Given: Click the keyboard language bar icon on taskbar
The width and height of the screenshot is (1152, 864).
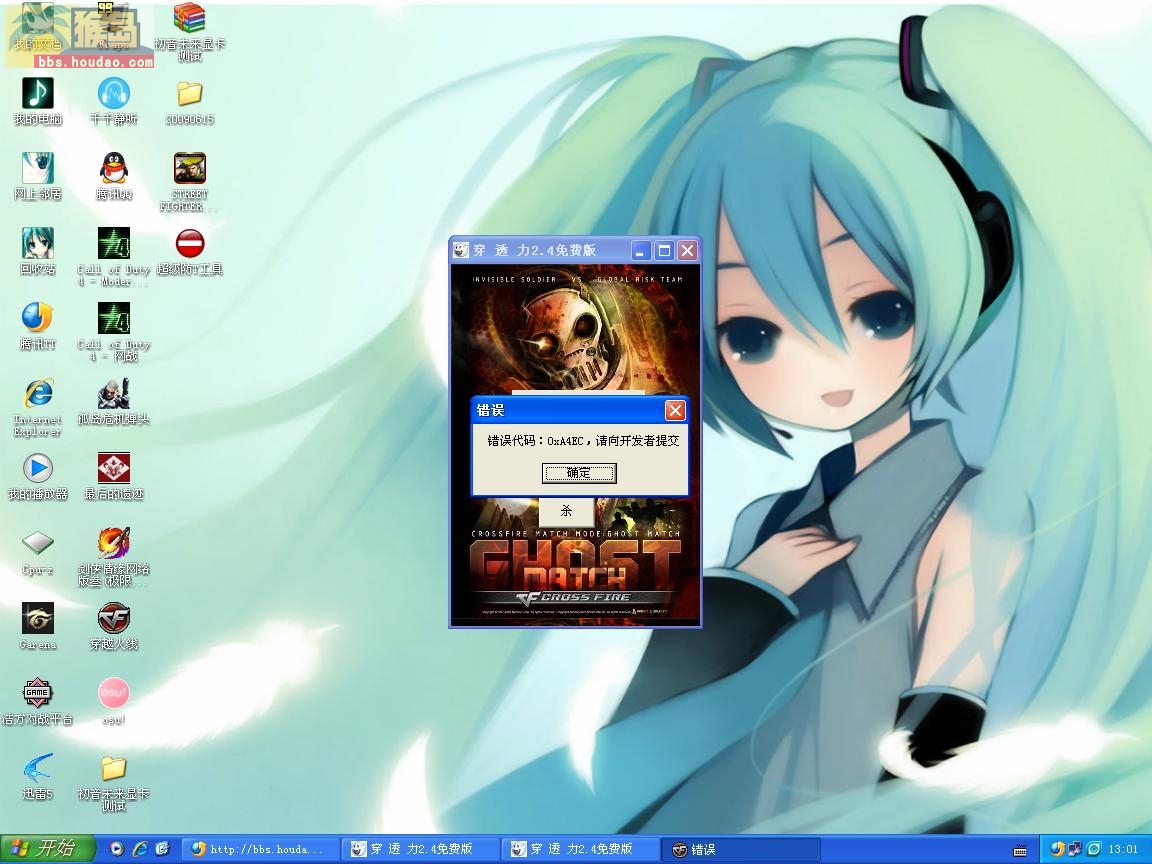Looking at the screenshot, I should 1020,851.
